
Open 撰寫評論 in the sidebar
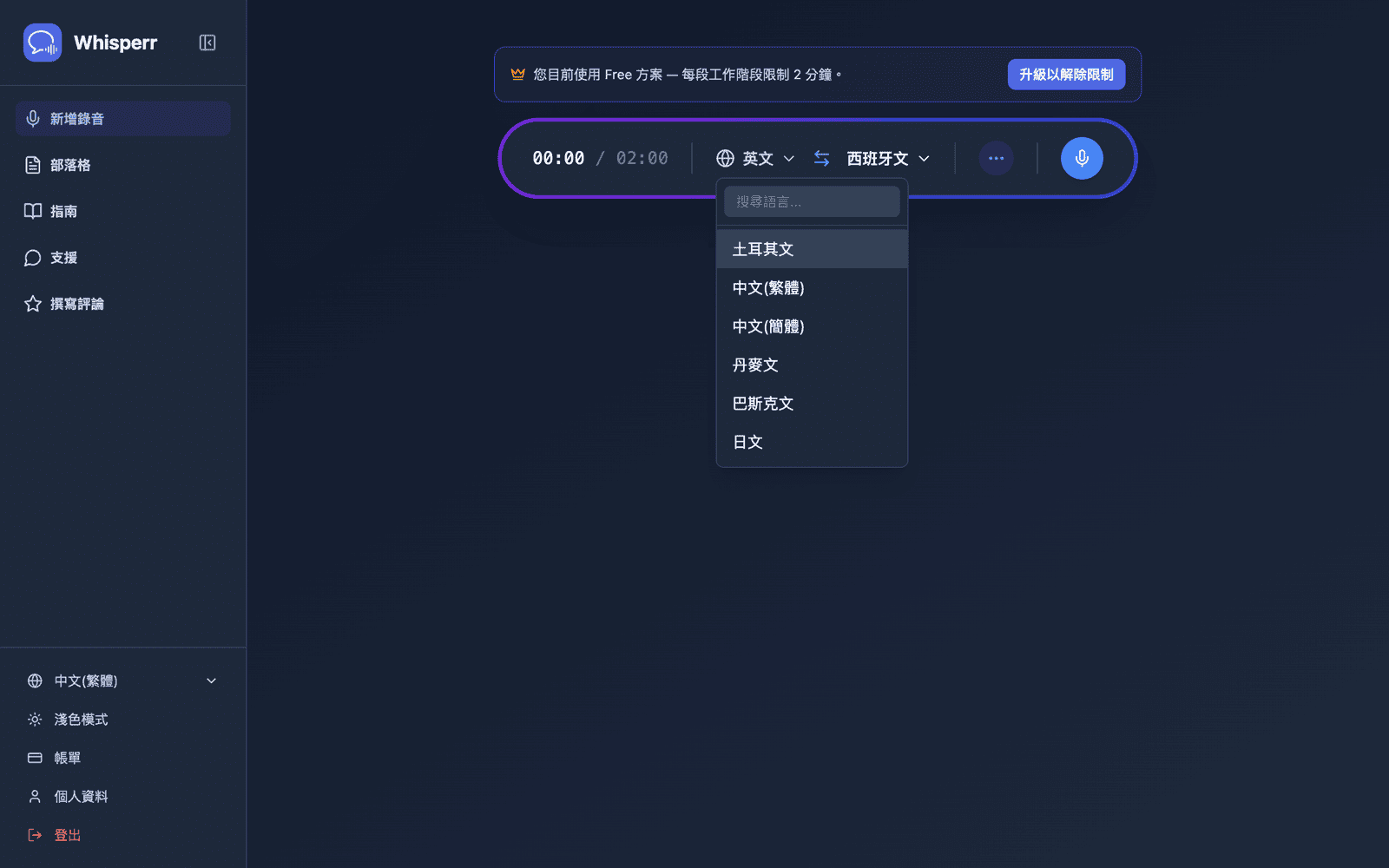(122, 304)
